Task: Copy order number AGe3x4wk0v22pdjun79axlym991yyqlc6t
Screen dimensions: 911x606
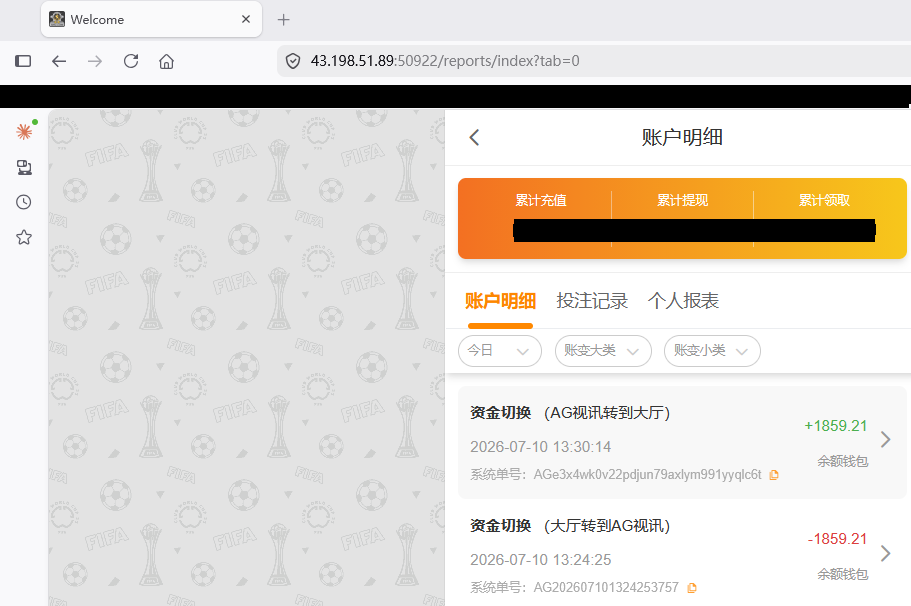Action: 774,475
